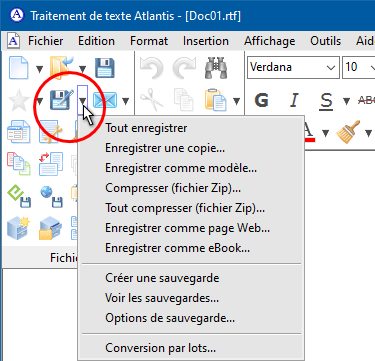Open the Format menu
The height and width of the screenshot is (361, 375).
point(149,41)
